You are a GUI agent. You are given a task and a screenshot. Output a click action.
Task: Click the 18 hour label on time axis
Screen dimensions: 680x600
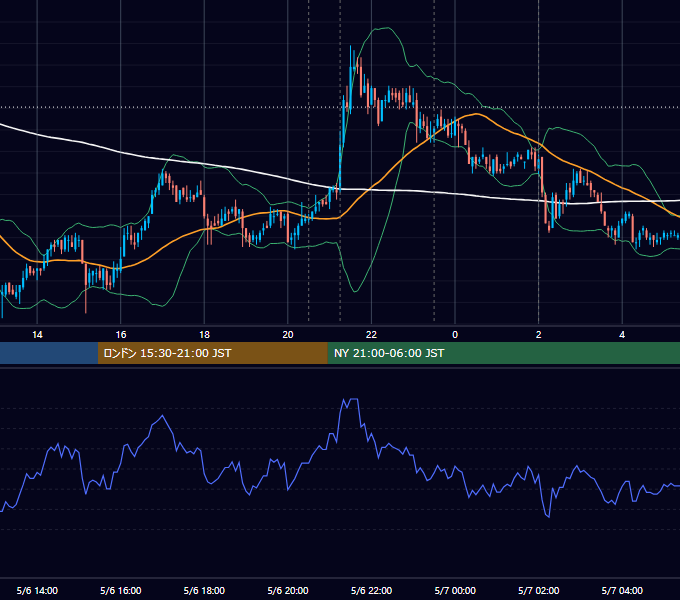204,335
